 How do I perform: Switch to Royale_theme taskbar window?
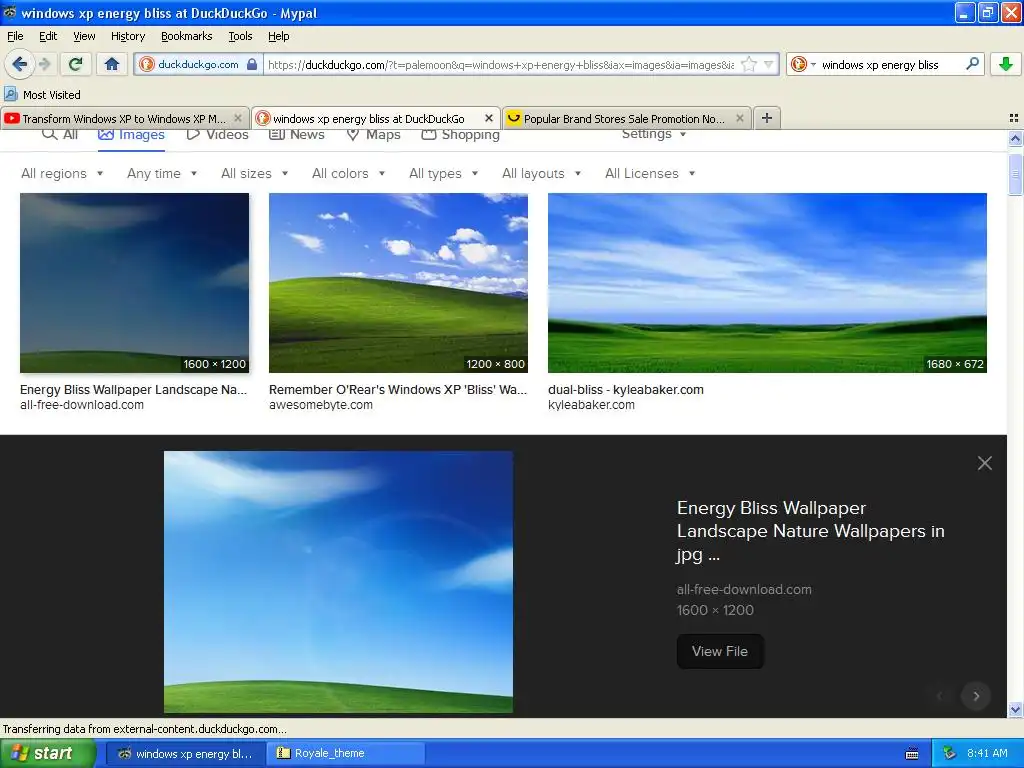pyautogui.click(x=345, y=753)
